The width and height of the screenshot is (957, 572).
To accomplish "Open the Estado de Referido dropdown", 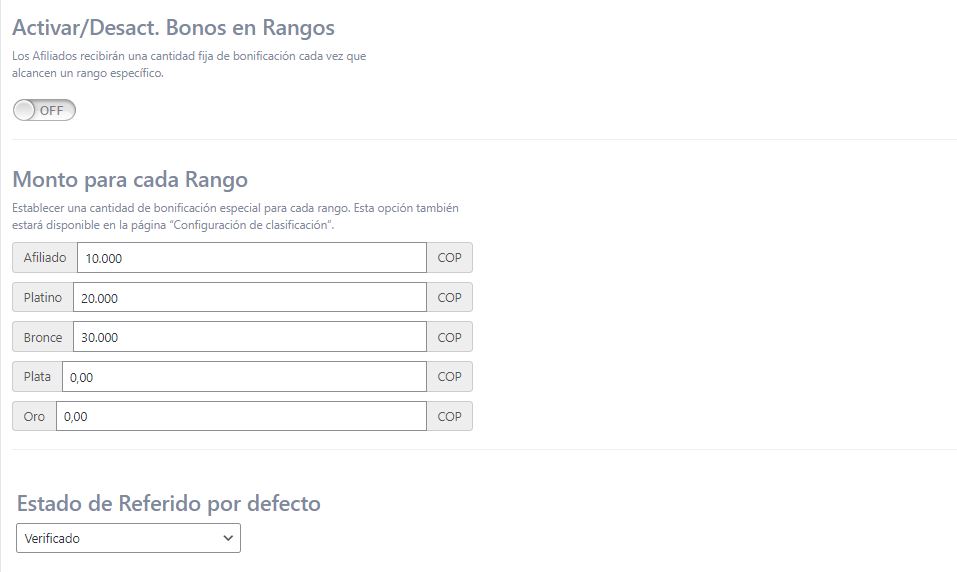I will point(129,539).
